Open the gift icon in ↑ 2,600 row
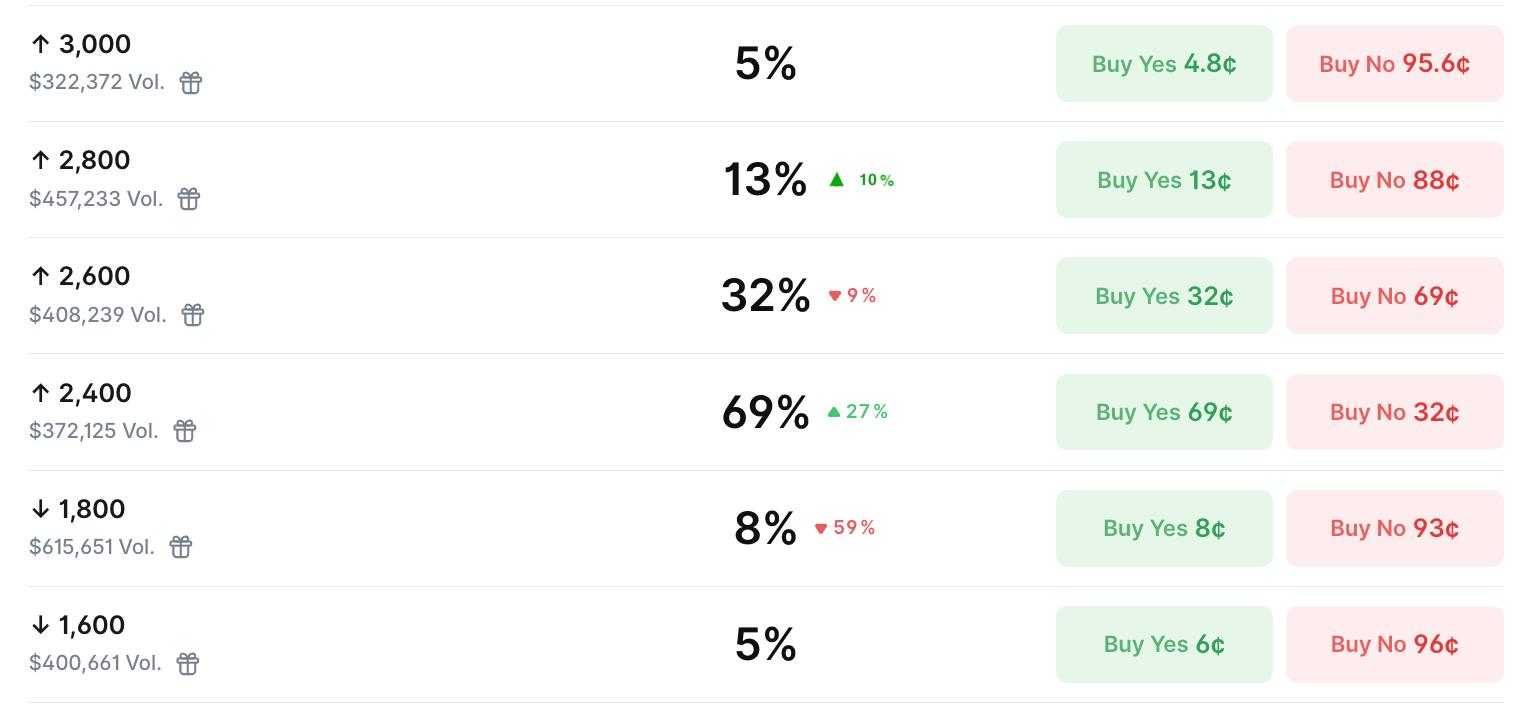The height and width of the screenshot is (707, 1517). tap(193, 315)
